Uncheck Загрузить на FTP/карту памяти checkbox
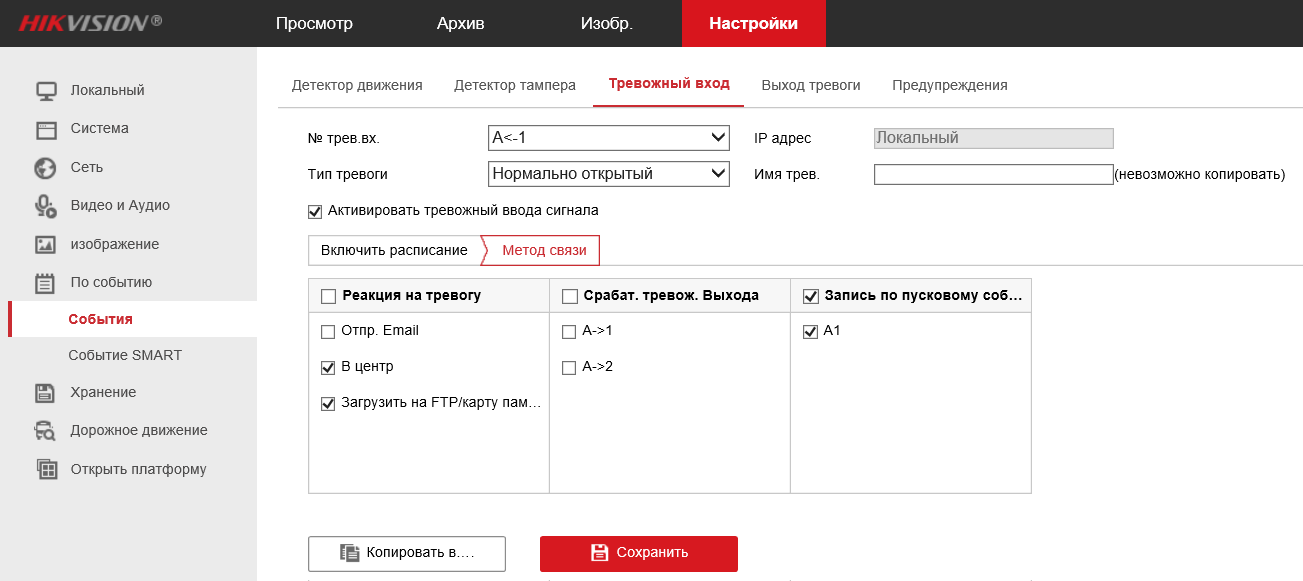 (328, 404)
